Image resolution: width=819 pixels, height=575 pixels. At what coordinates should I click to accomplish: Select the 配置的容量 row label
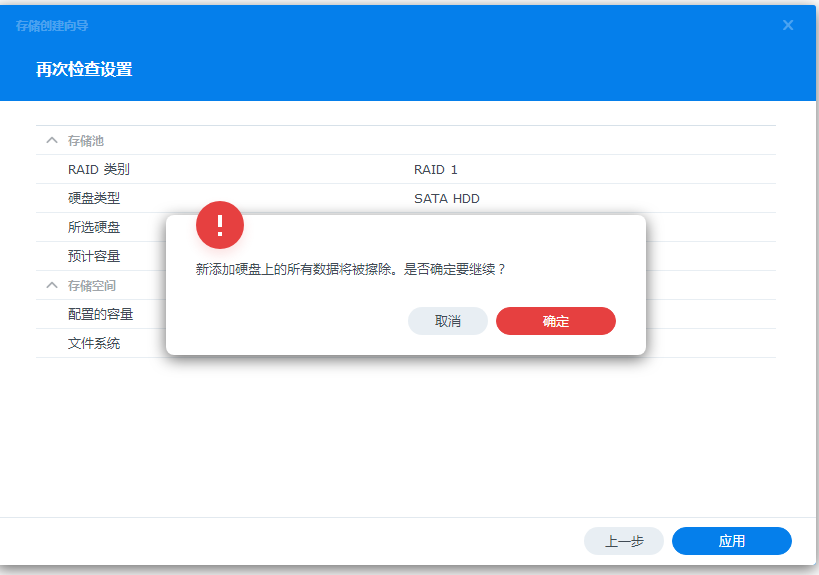[x=100, y=315]
